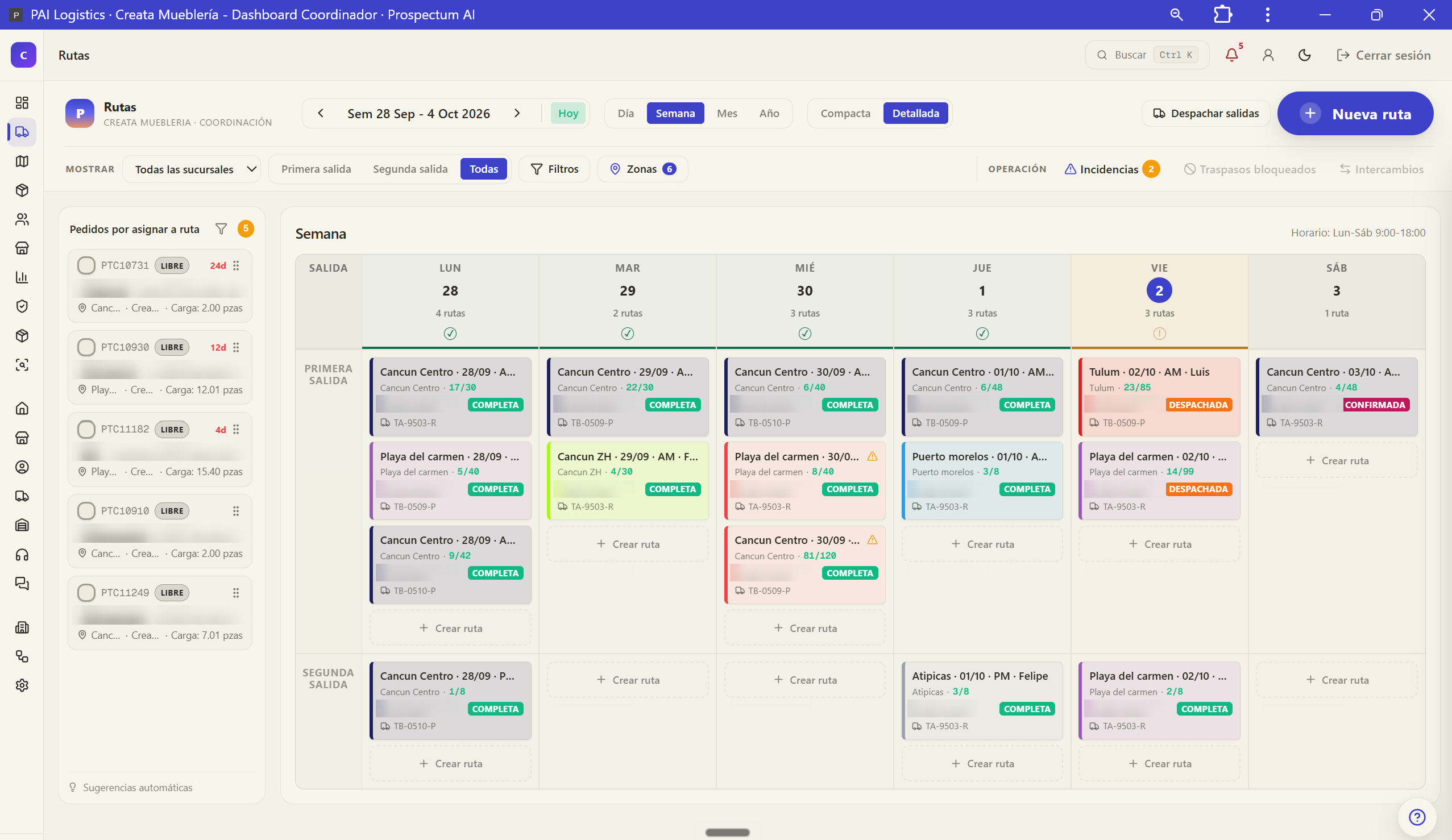Open the routes truck icon in sidebar

pyautogui.click(x=22, y=132)
